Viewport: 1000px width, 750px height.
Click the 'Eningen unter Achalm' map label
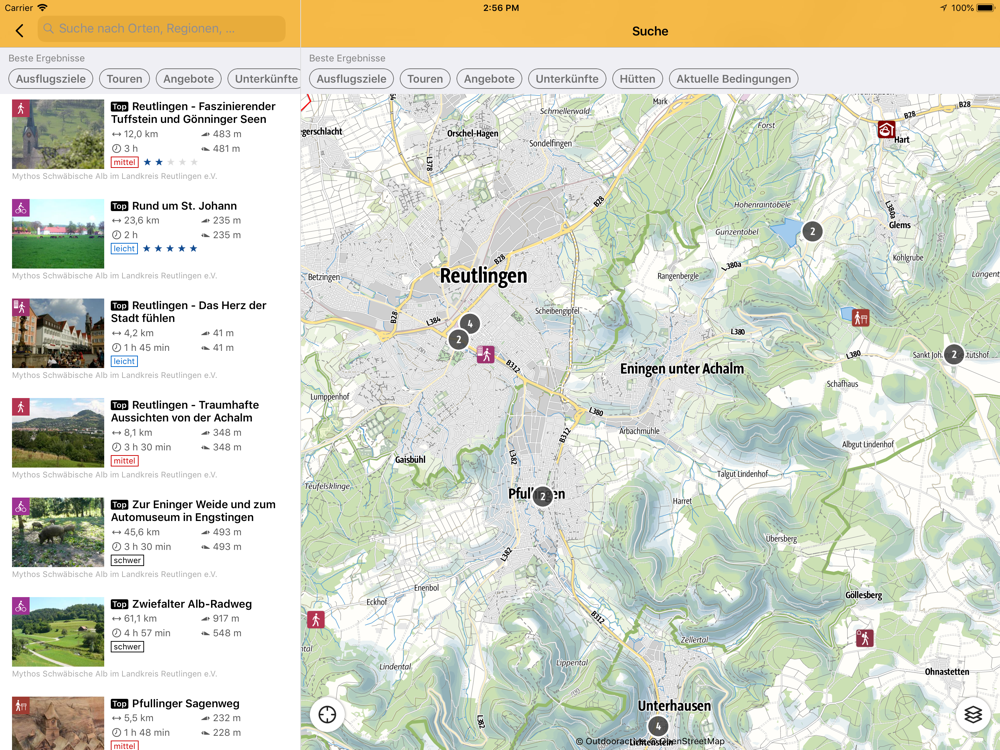point(682,369)
